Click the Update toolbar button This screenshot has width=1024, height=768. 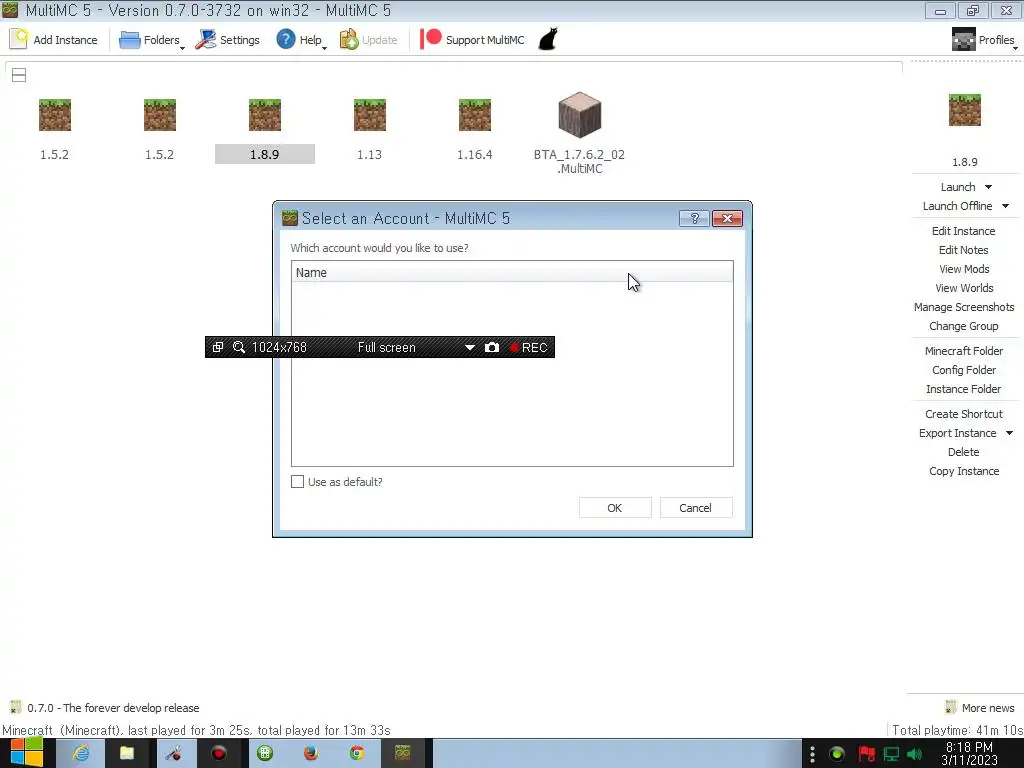coord(368,40)
